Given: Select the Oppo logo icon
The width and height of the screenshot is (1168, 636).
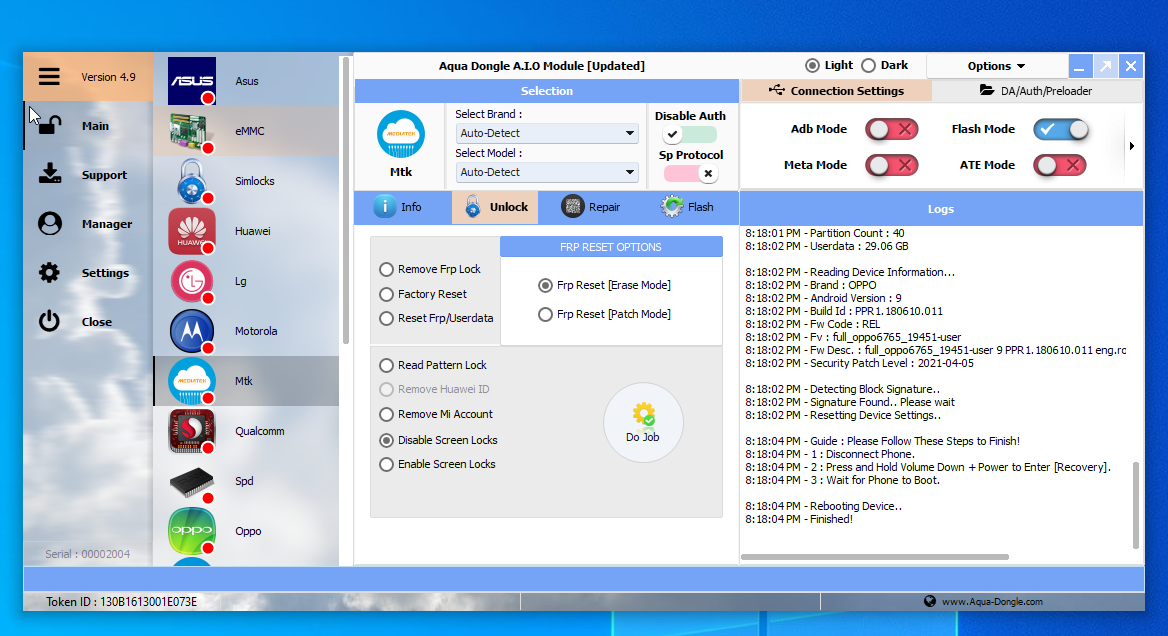Looking at the screenshot, I should tap(191, 531).
